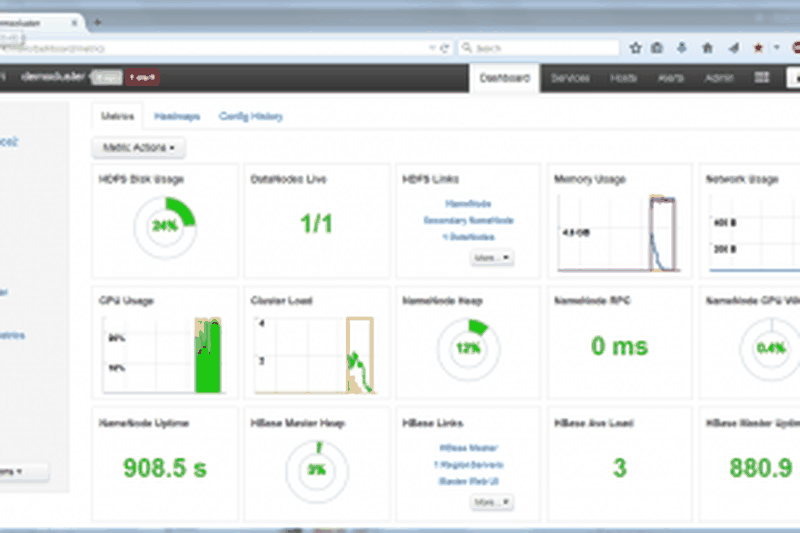Open the Admin tab
The image size is (800, 533).
tap(719, 78)
